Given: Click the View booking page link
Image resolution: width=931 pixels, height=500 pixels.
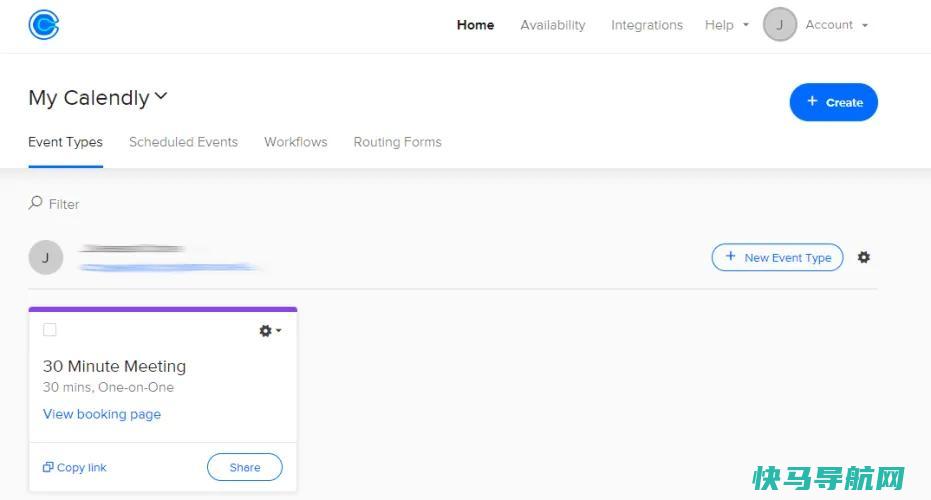Looking at the screenshot, I should (x=102, y=414).
